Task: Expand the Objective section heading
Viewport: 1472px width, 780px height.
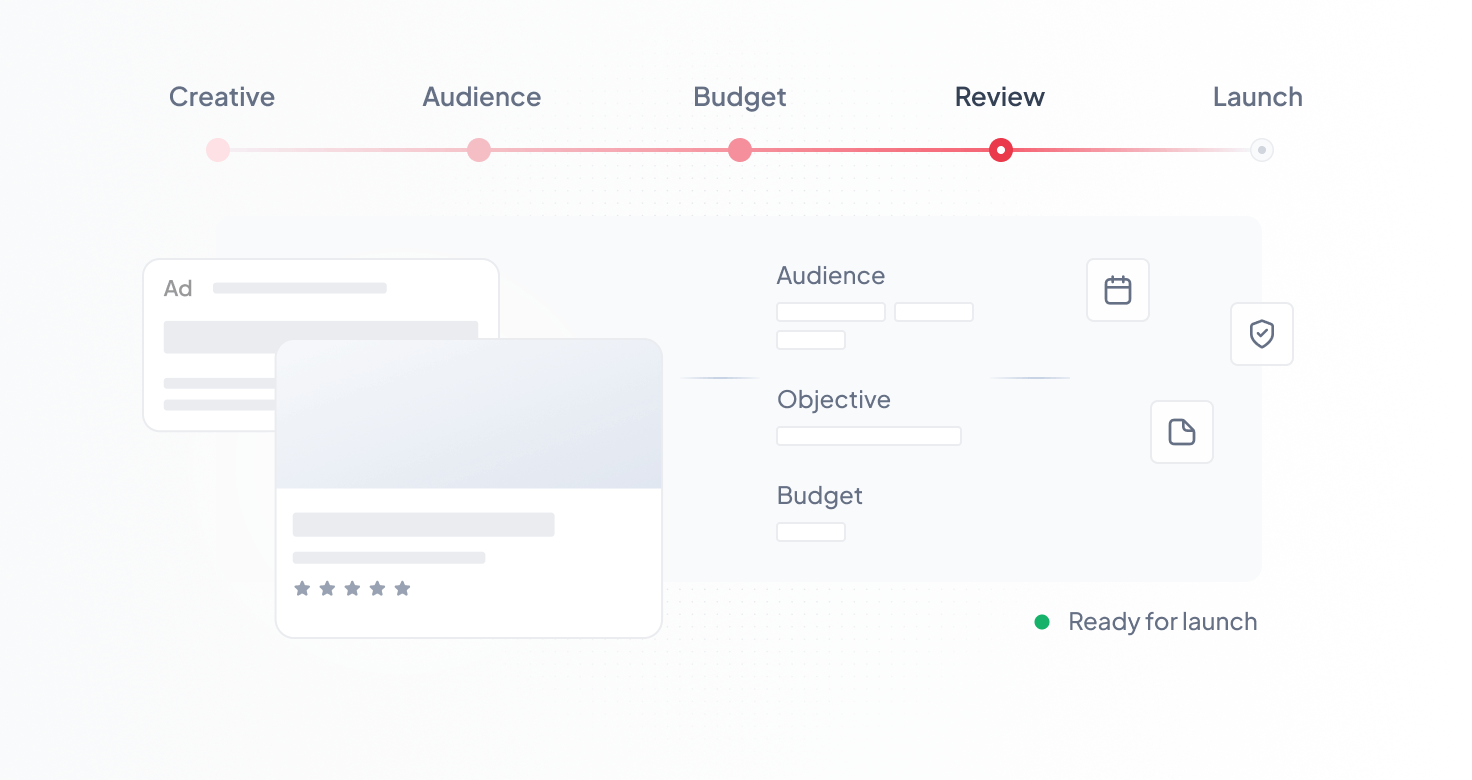Action: click(833, 400)
